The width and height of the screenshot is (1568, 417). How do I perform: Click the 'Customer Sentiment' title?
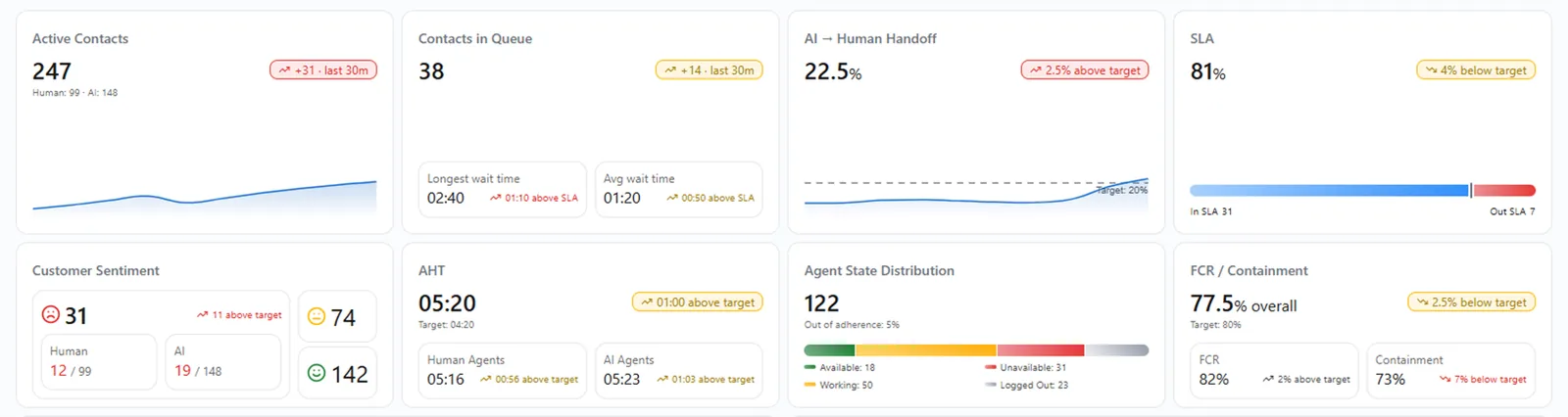tap(95, 271)
